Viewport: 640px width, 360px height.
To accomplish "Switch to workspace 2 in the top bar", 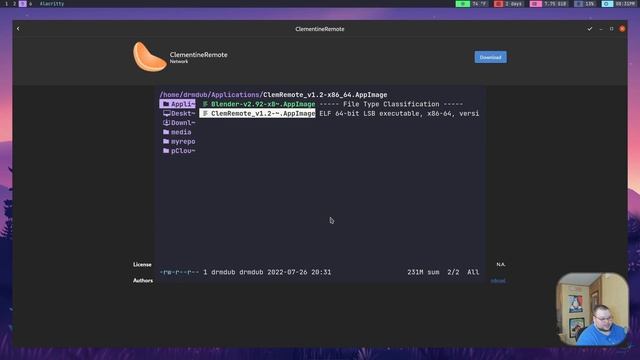I will click(x=14, y=4).
